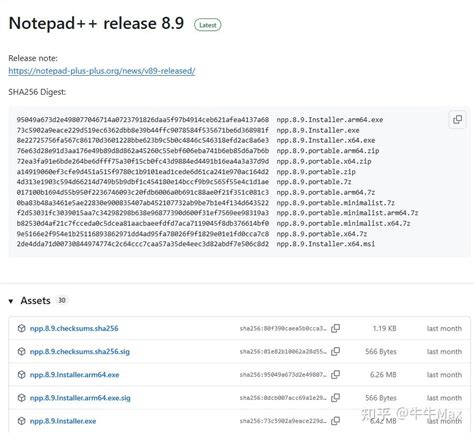Click sha256 hash text in npp.8.9.checksums.sha256.sig row

point(283,351)
